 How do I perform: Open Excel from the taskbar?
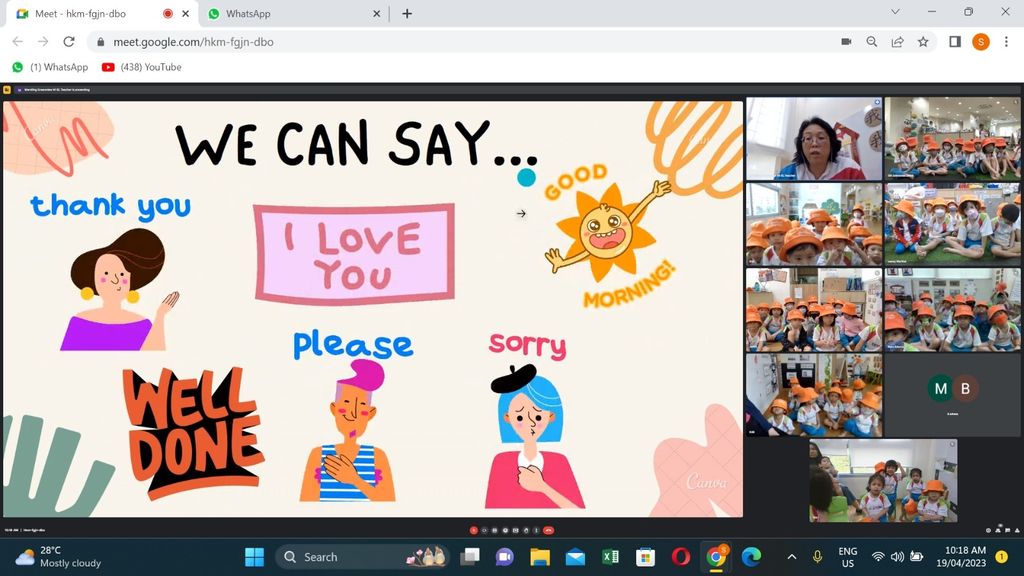611,557
